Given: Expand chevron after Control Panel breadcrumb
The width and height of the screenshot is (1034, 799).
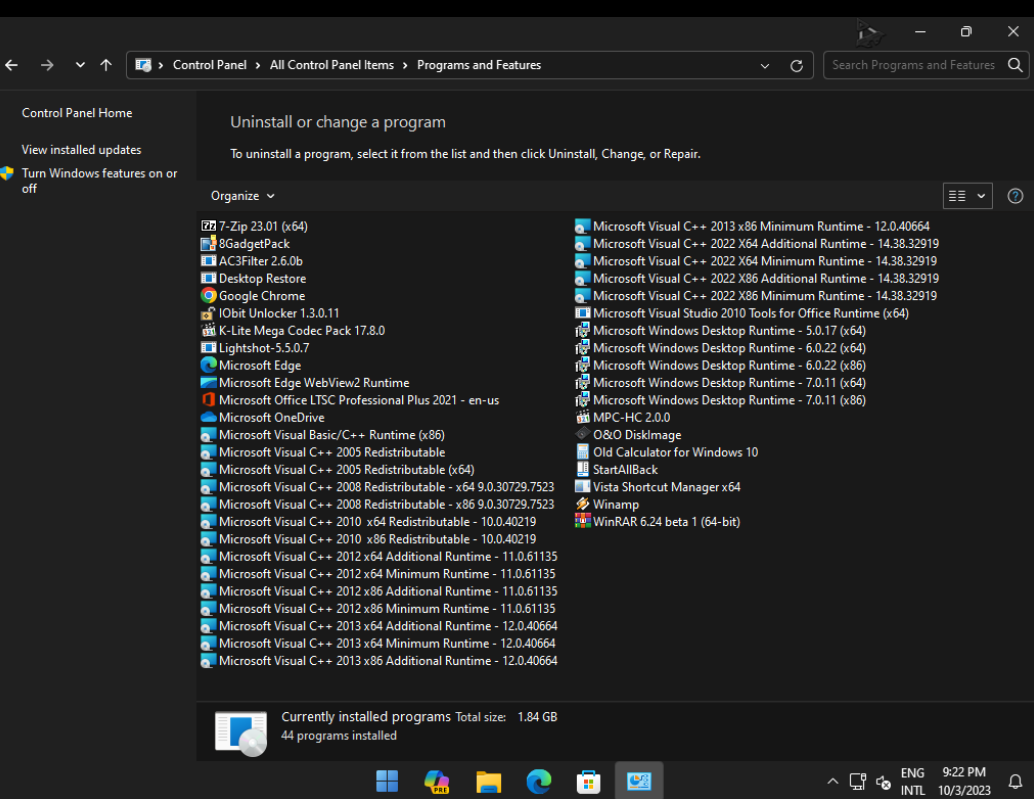Looking at the screenshot, I should tap(258, 65).
